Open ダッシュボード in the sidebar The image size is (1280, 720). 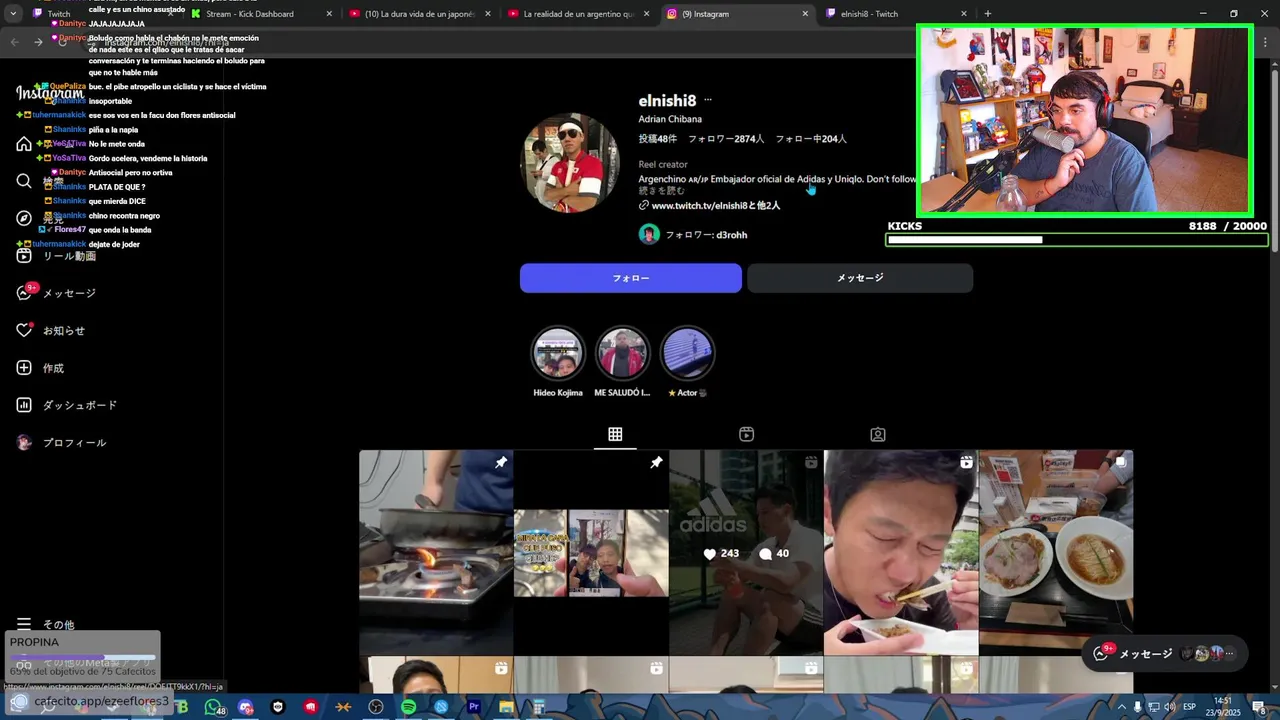point(67,405)
